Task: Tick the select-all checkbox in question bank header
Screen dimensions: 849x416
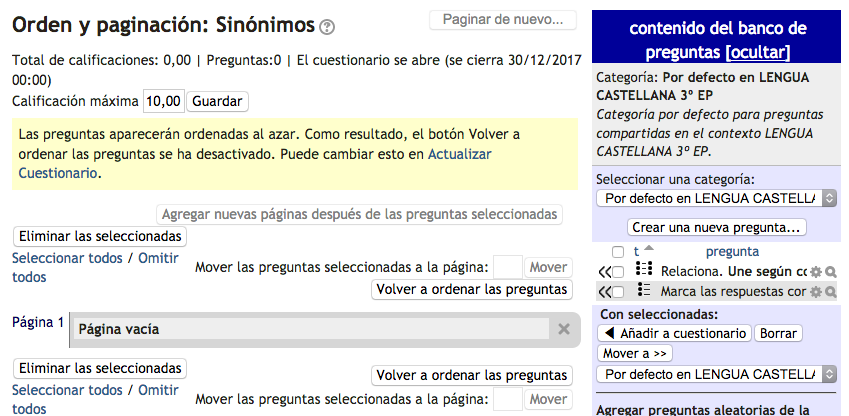Action: [618, 252]
